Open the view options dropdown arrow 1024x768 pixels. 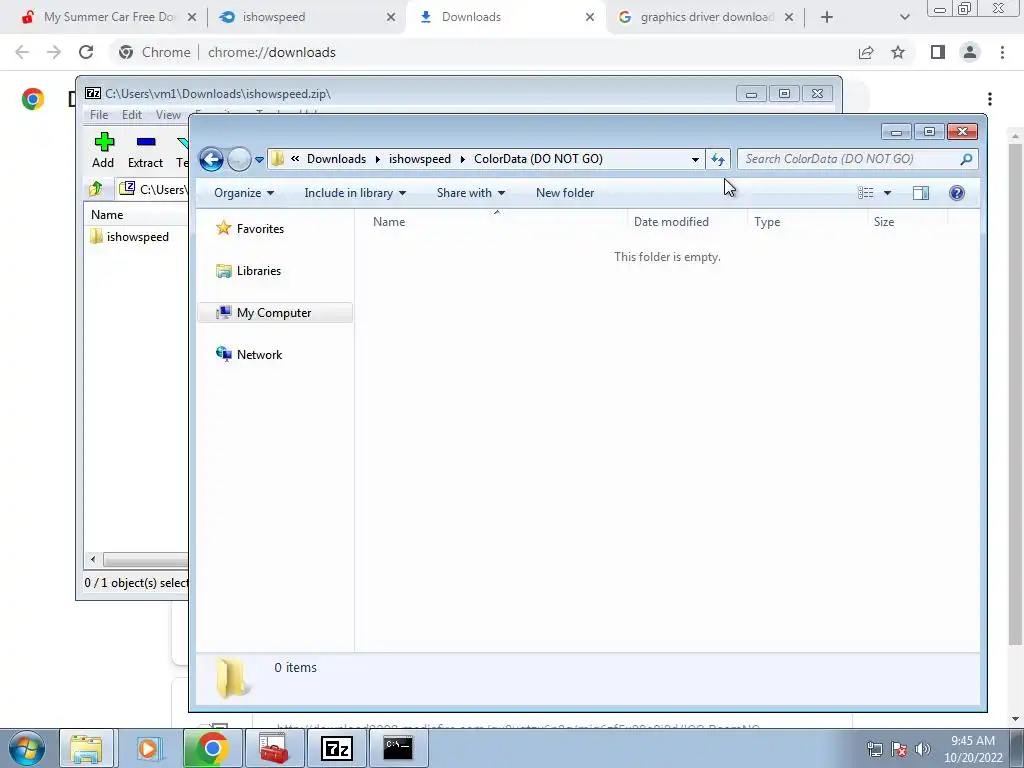pyautogui.click(x=887, y=193)
